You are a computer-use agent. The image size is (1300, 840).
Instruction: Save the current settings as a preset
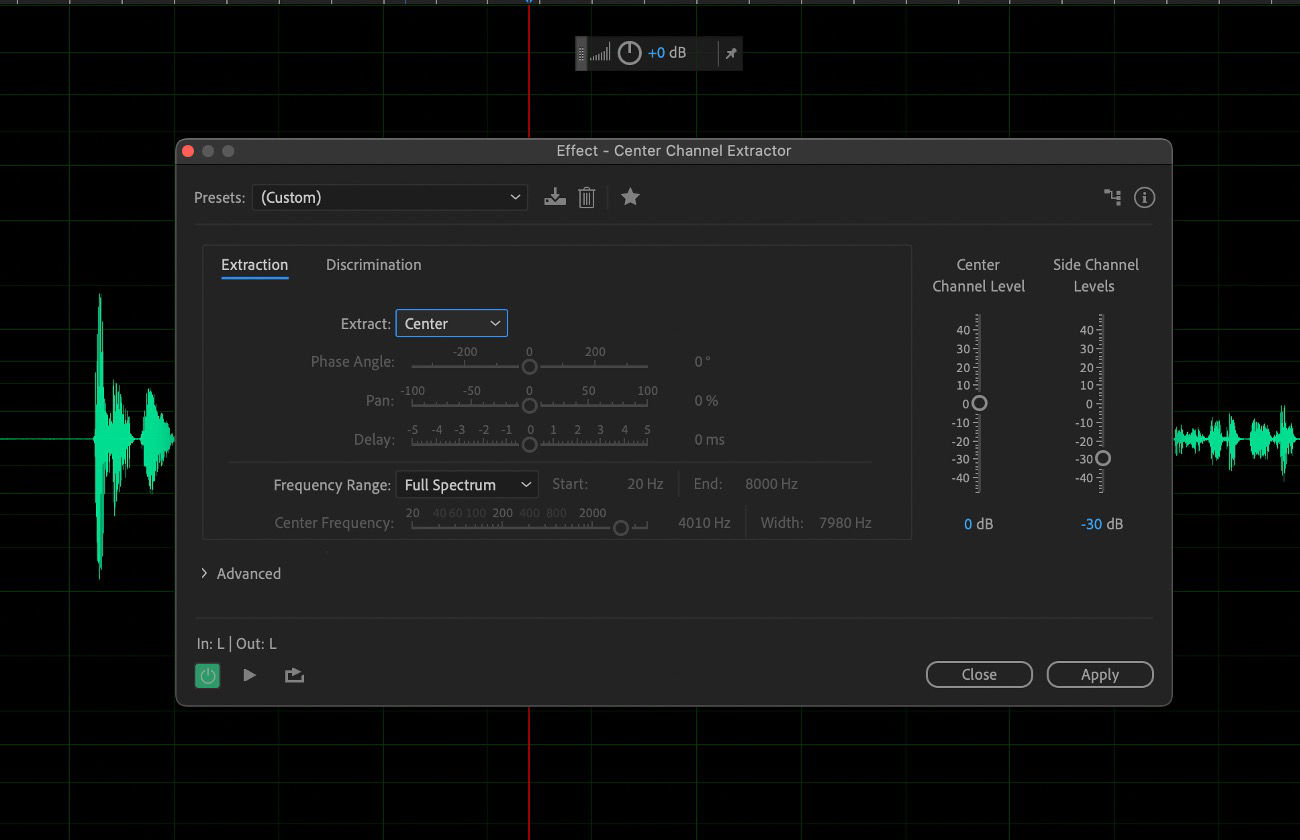[x=555, y=197]
